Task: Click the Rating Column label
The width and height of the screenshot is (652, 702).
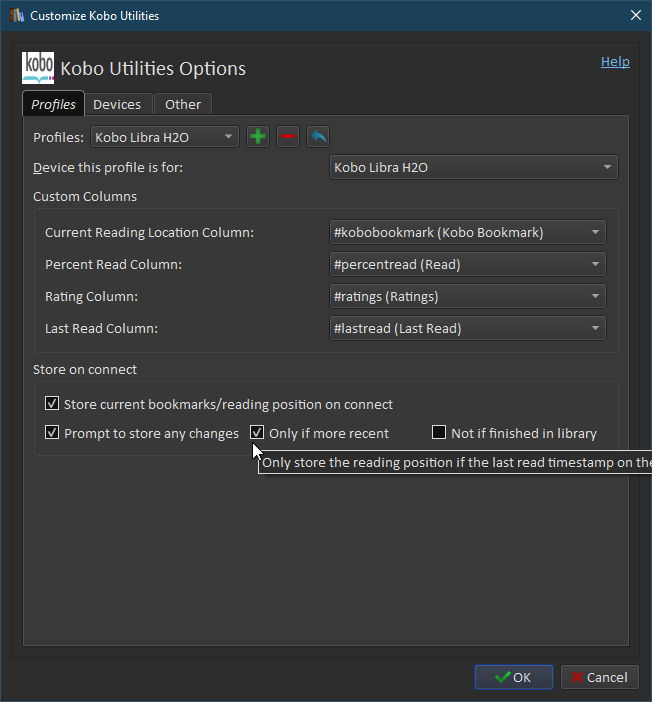Action: [92, 296]
